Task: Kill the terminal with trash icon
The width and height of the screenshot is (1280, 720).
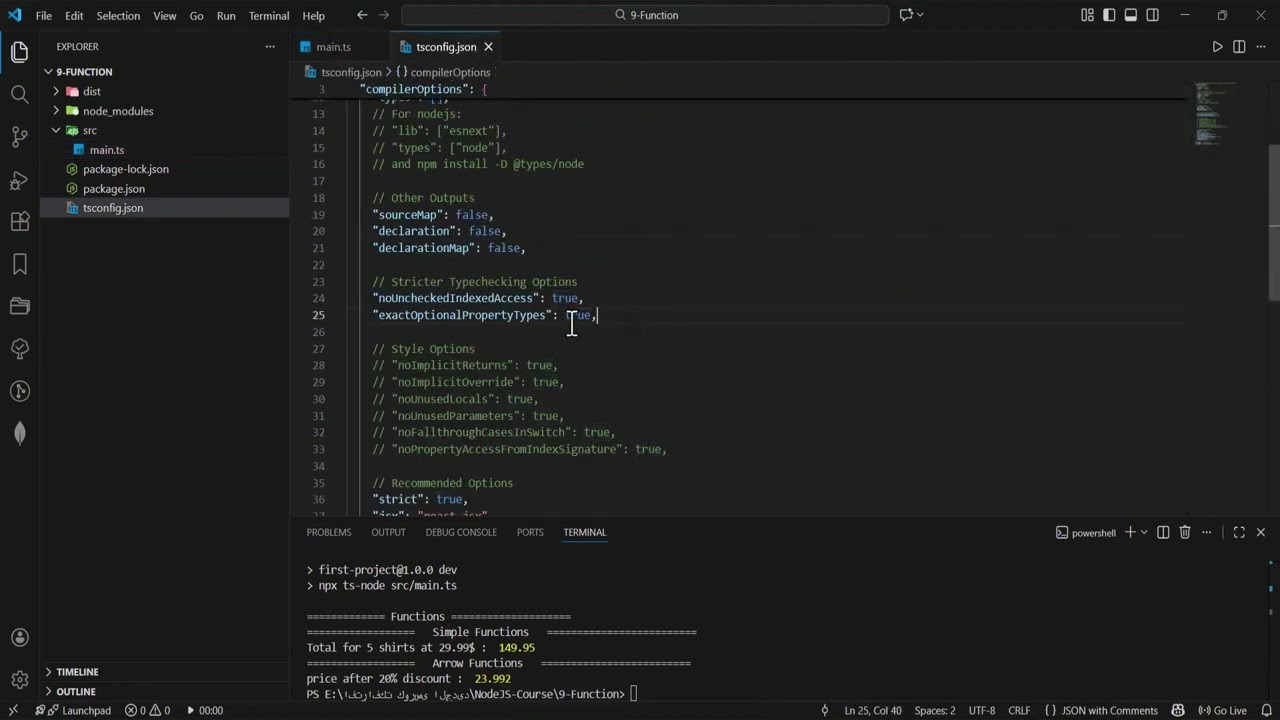Action: click(1185, 533)
